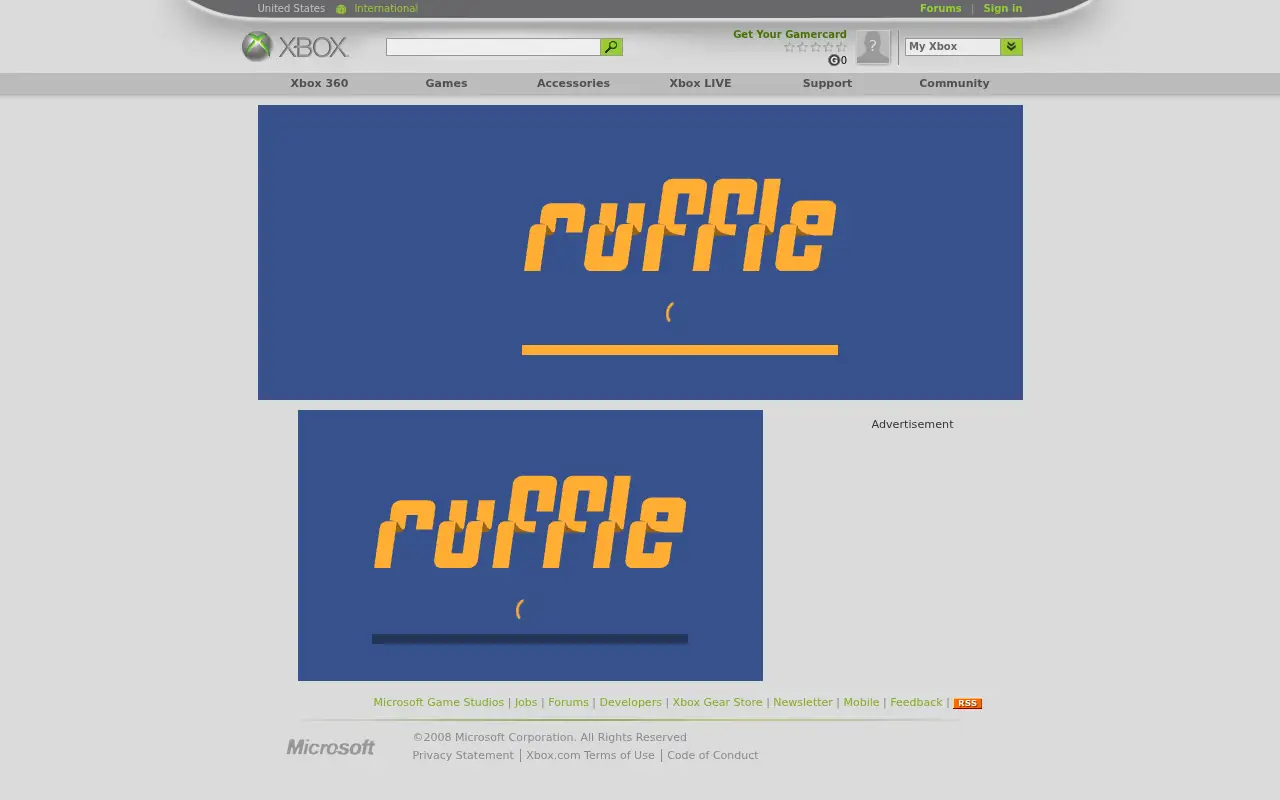This screenshot has height=800, width=1280.
Task: Click the Xbox logo
Action: coord(295,46)
